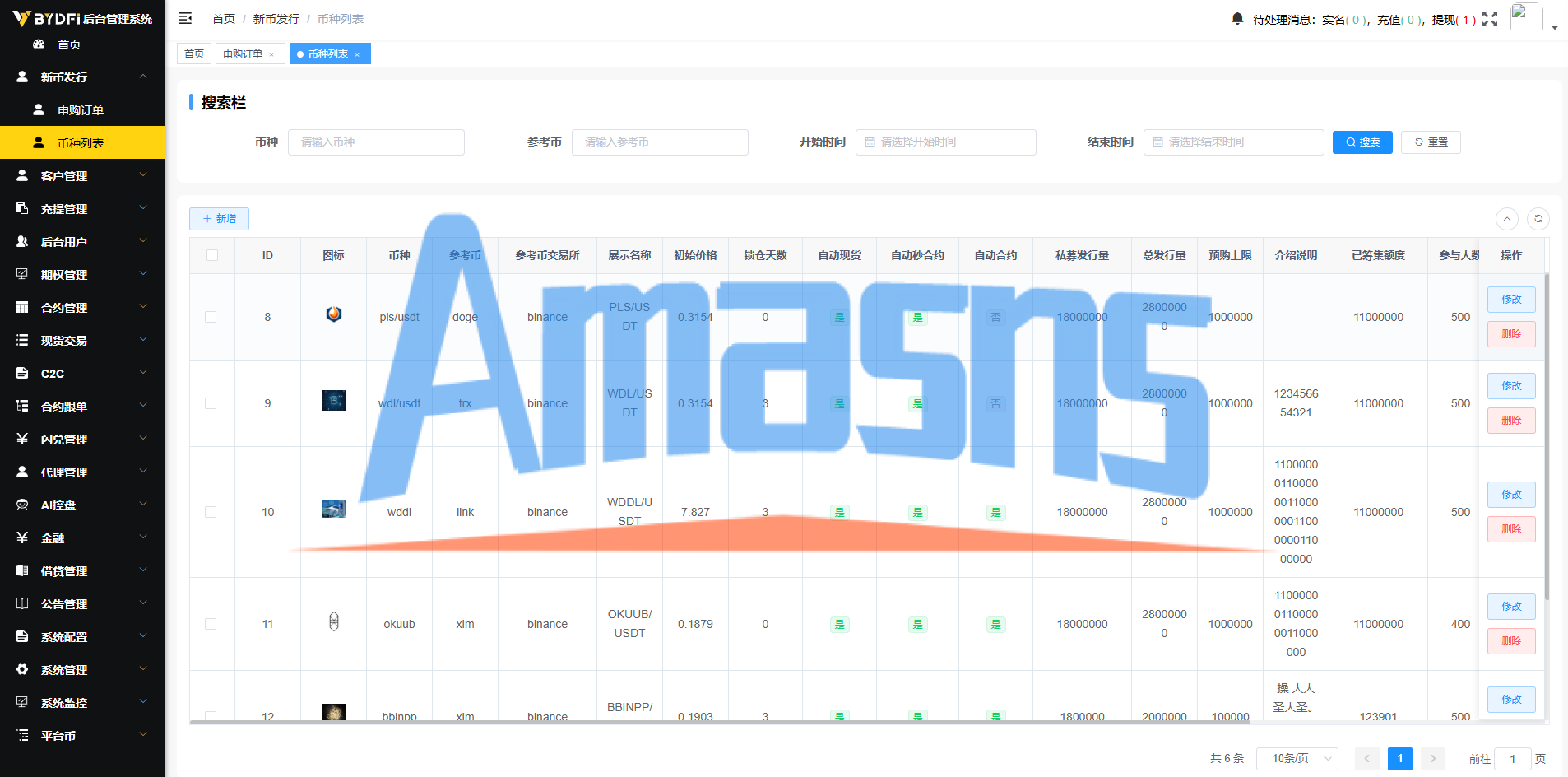
Task: Tick the select-all header checkbox
Action: click(x=212, y=255)
